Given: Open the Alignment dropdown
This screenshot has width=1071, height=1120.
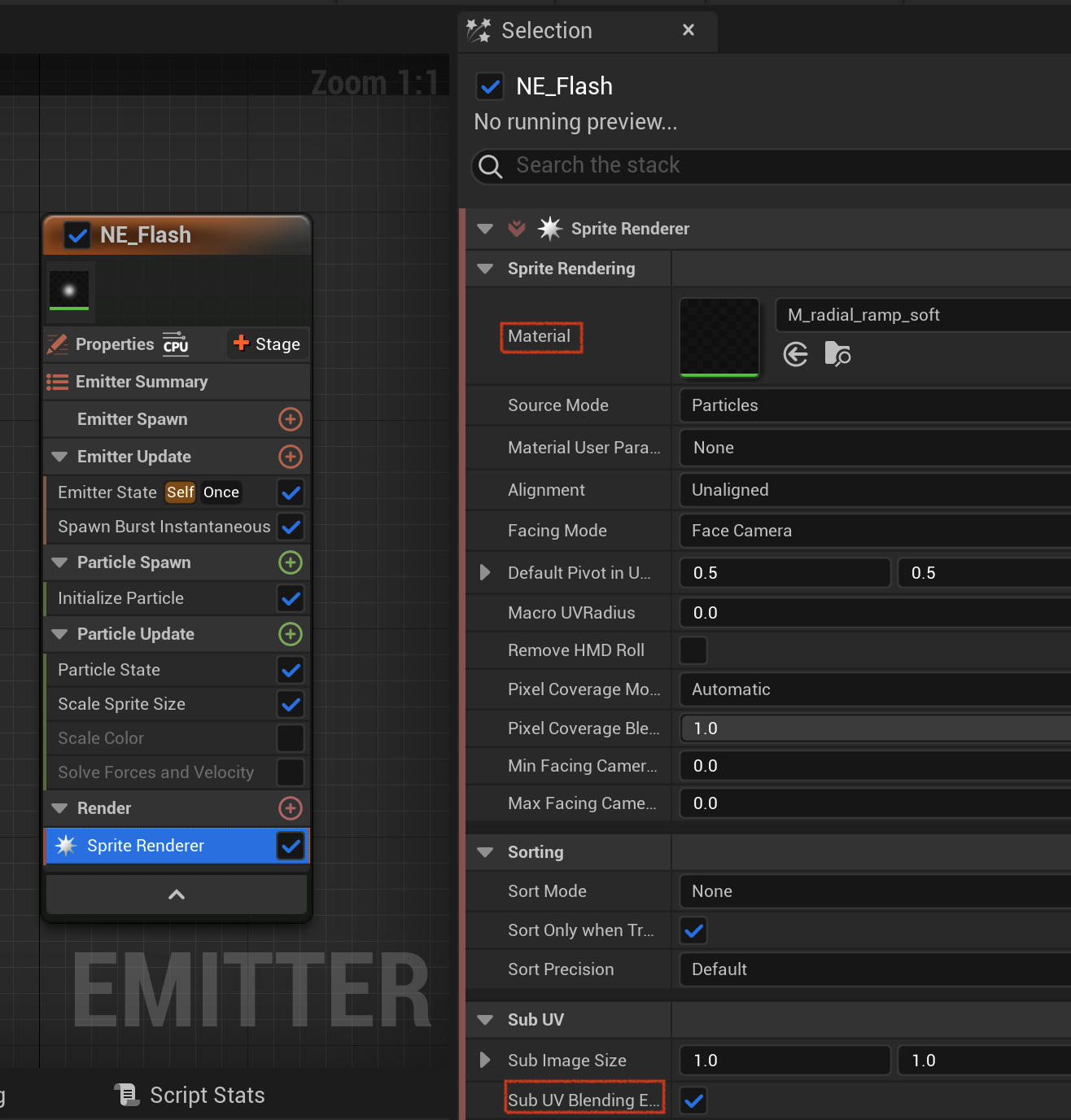Looking at the screenshot, I should (875, 490).
